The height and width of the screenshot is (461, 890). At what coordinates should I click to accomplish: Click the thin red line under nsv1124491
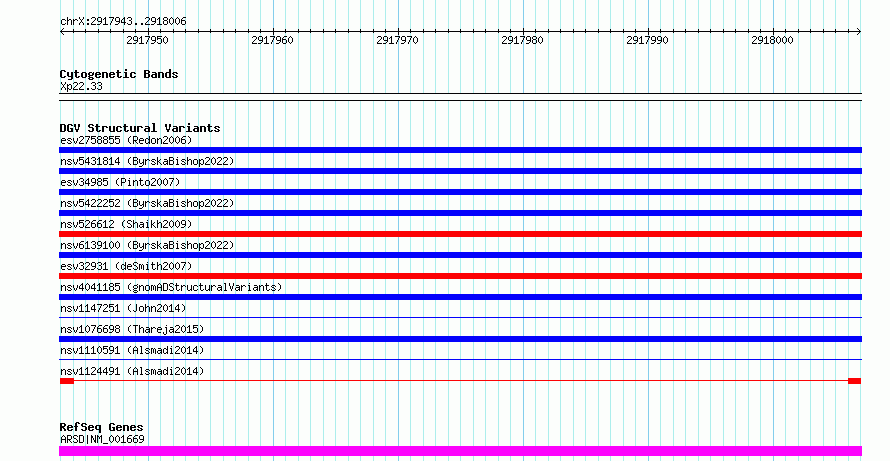tap(460, 381)
